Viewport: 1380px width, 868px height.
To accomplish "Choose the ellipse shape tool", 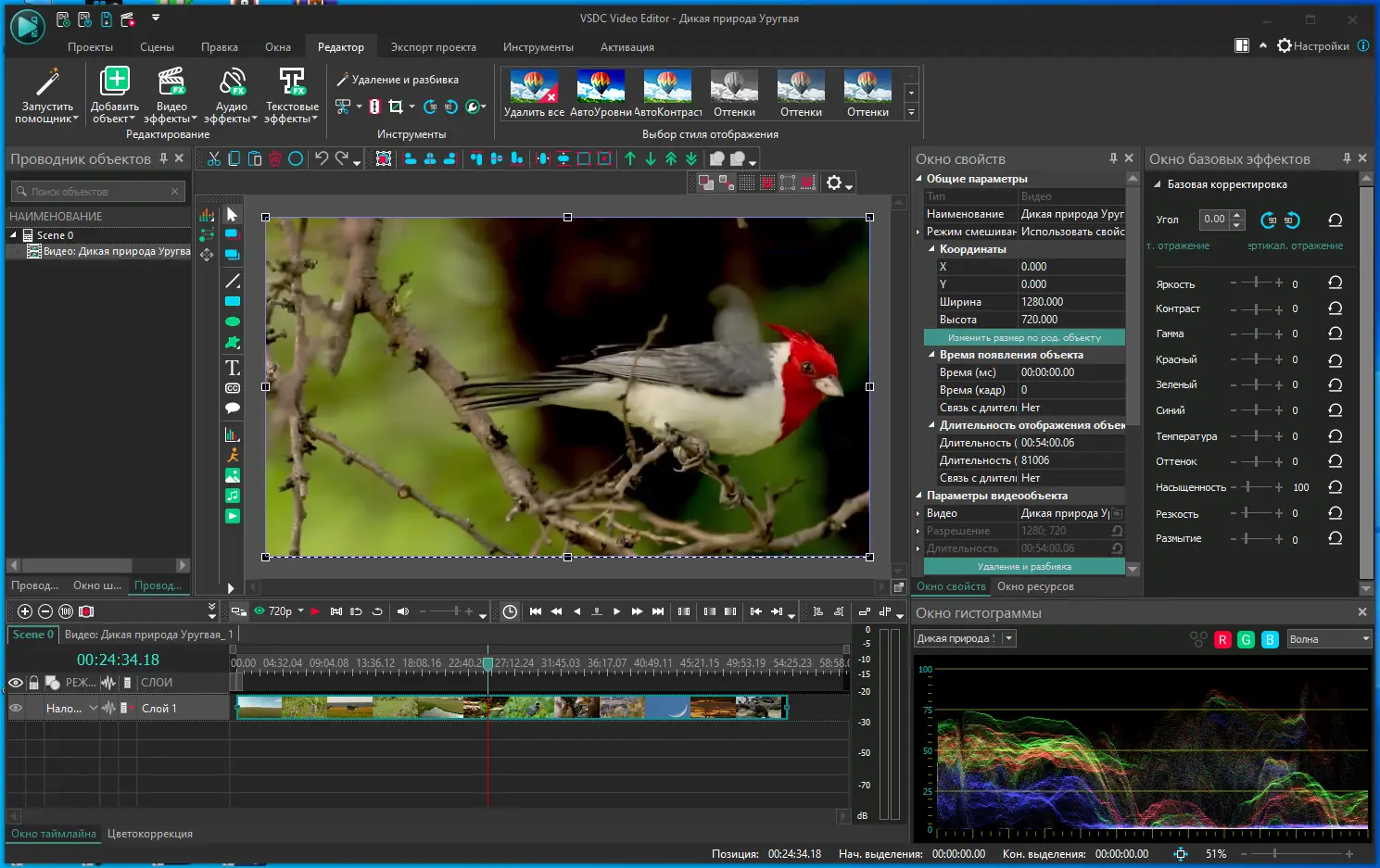I will point(233,321).
